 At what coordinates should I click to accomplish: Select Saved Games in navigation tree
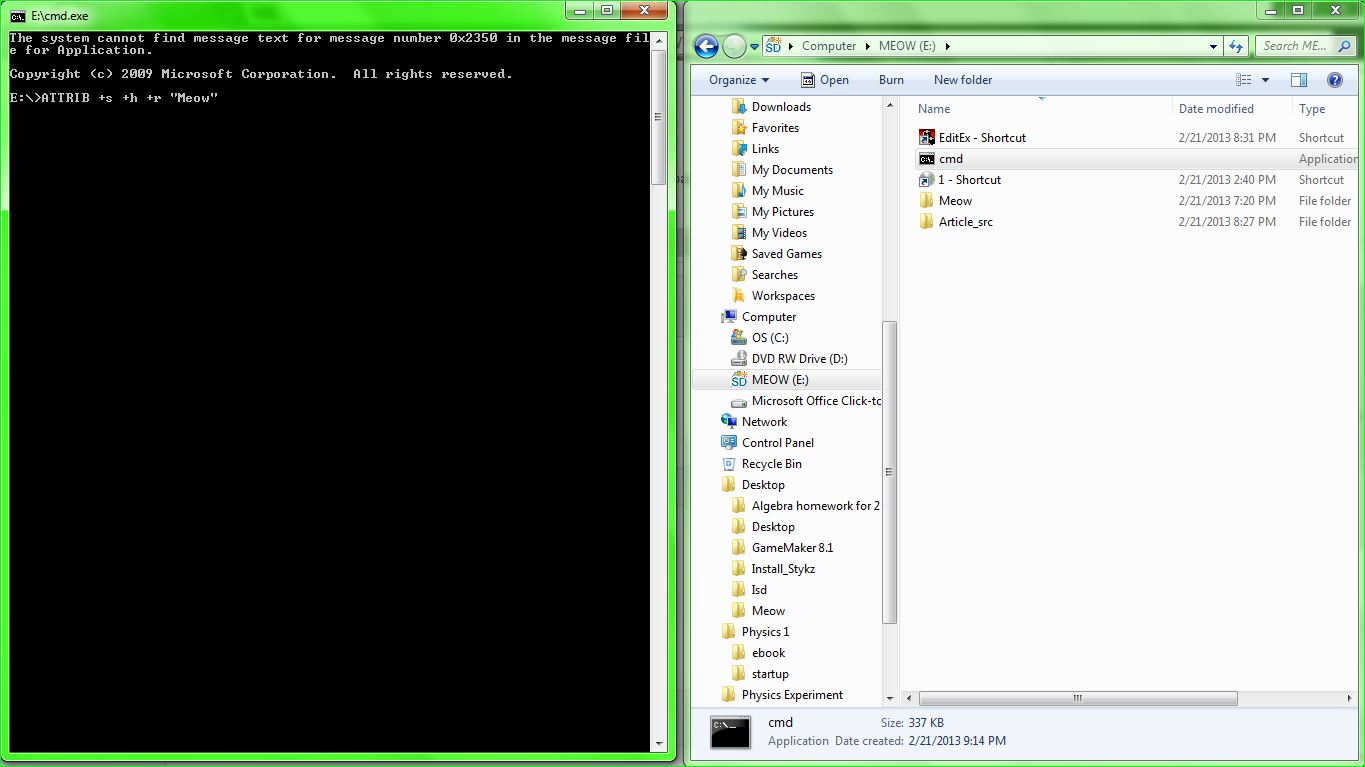pyautogui.click(x=786, y=254)
